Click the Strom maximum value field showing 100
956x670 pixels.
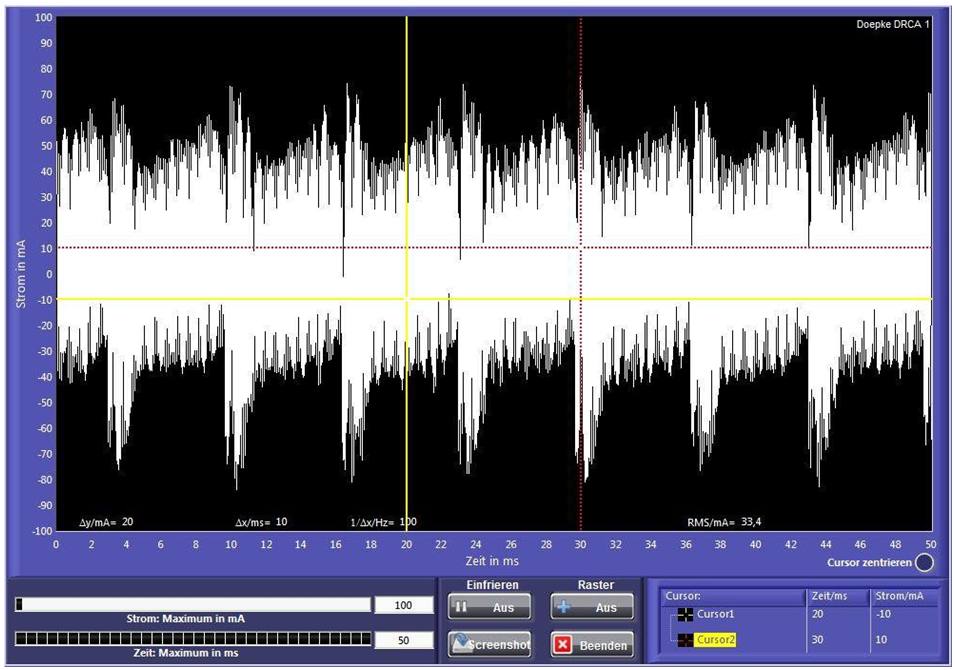tap(403, 605)
